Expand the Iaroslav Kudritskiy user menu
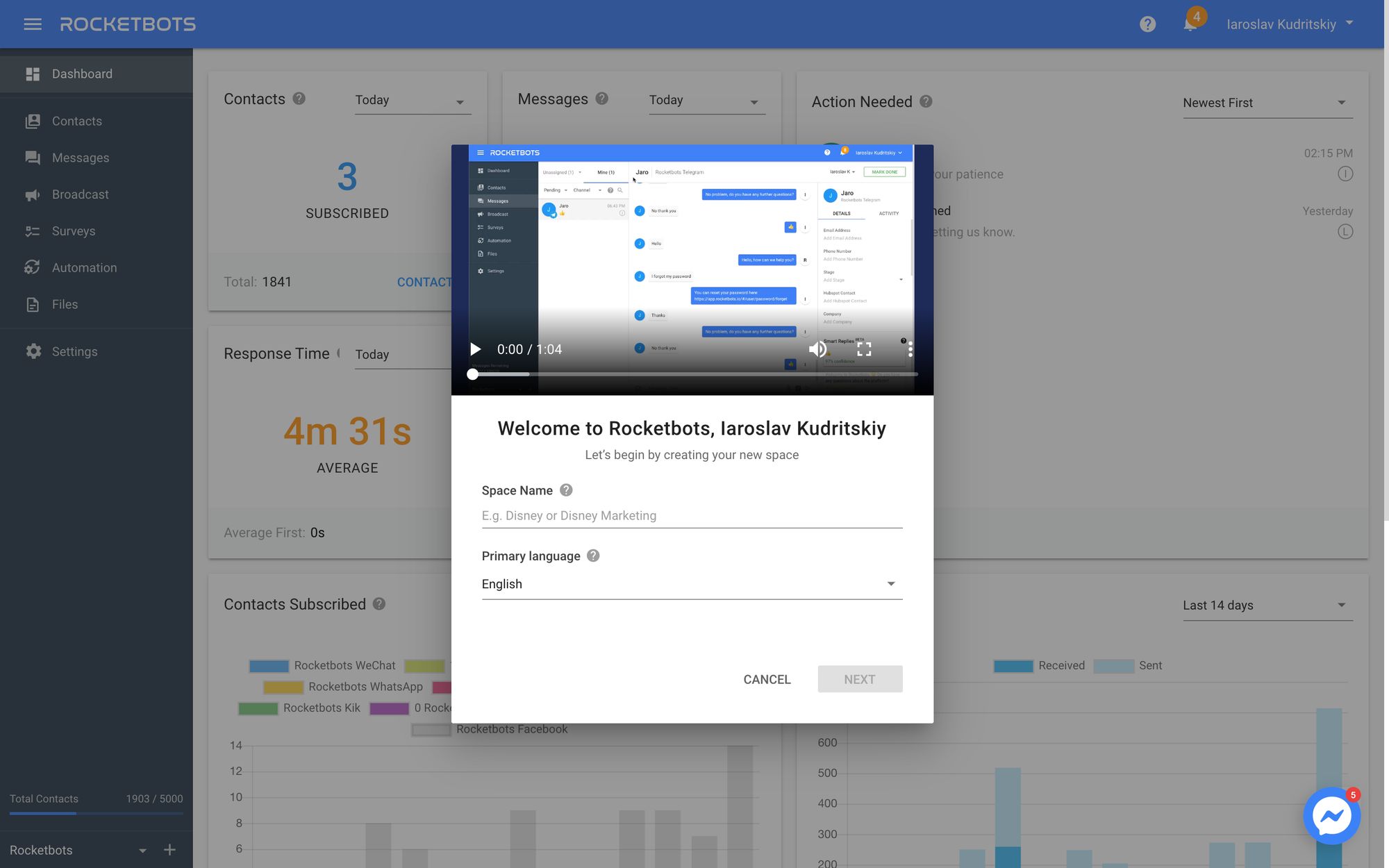The image size is (1389, 868). 1290,24
